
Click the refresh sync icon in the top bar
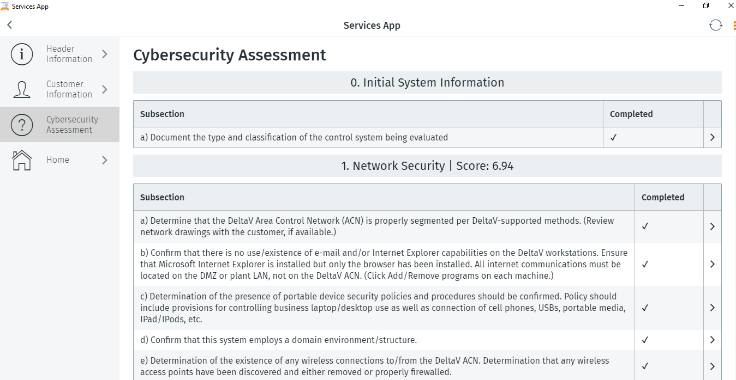(x=715, y=25)
